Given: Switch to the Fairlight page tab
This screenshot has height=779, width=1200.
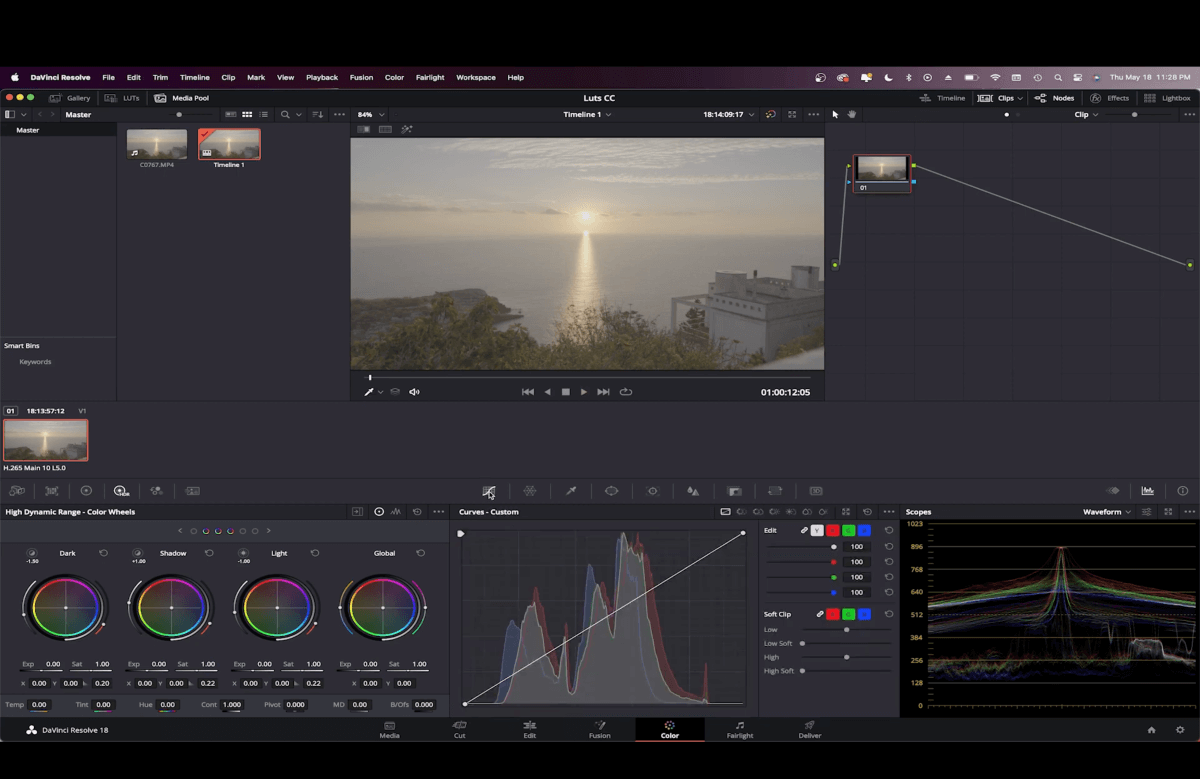Looking at the screenshot, I should (740, 729).
